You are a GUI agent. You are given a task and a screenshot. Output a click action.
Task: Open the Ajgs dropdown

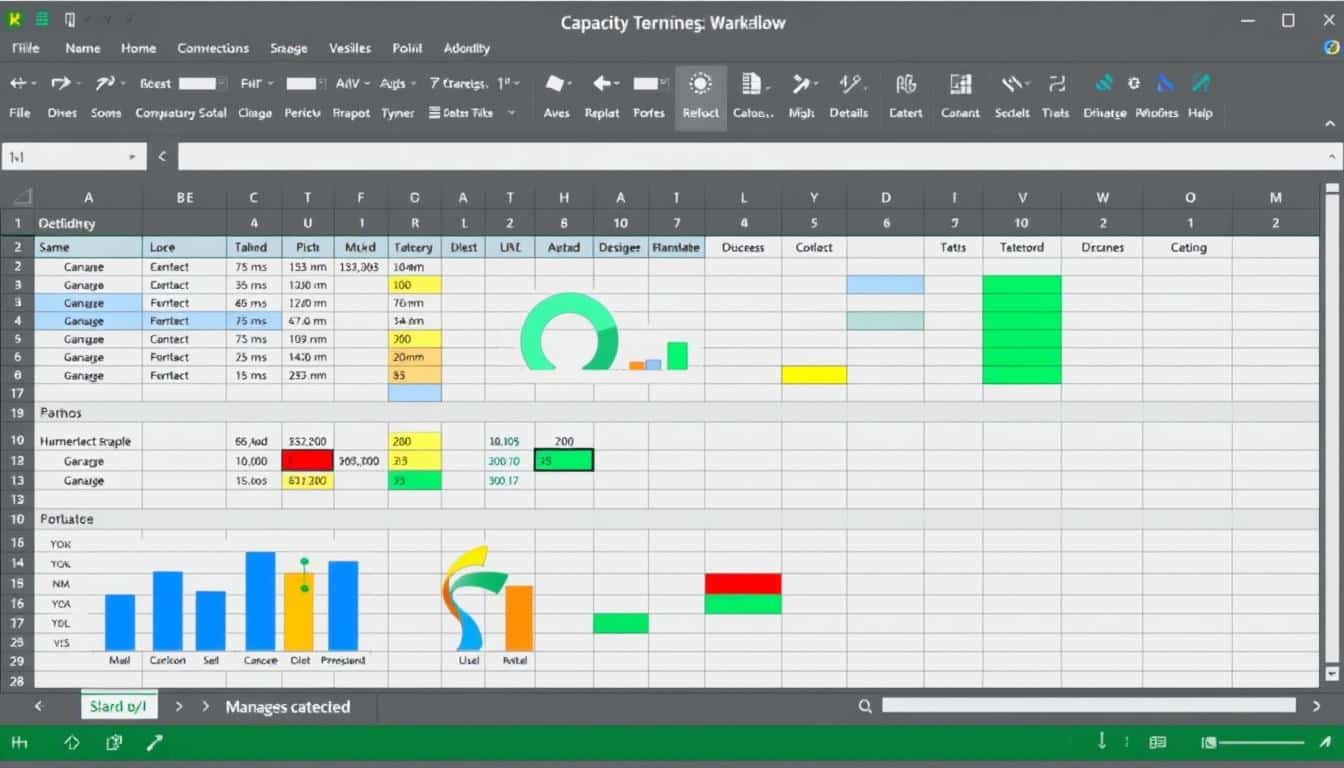coord(411,84)
